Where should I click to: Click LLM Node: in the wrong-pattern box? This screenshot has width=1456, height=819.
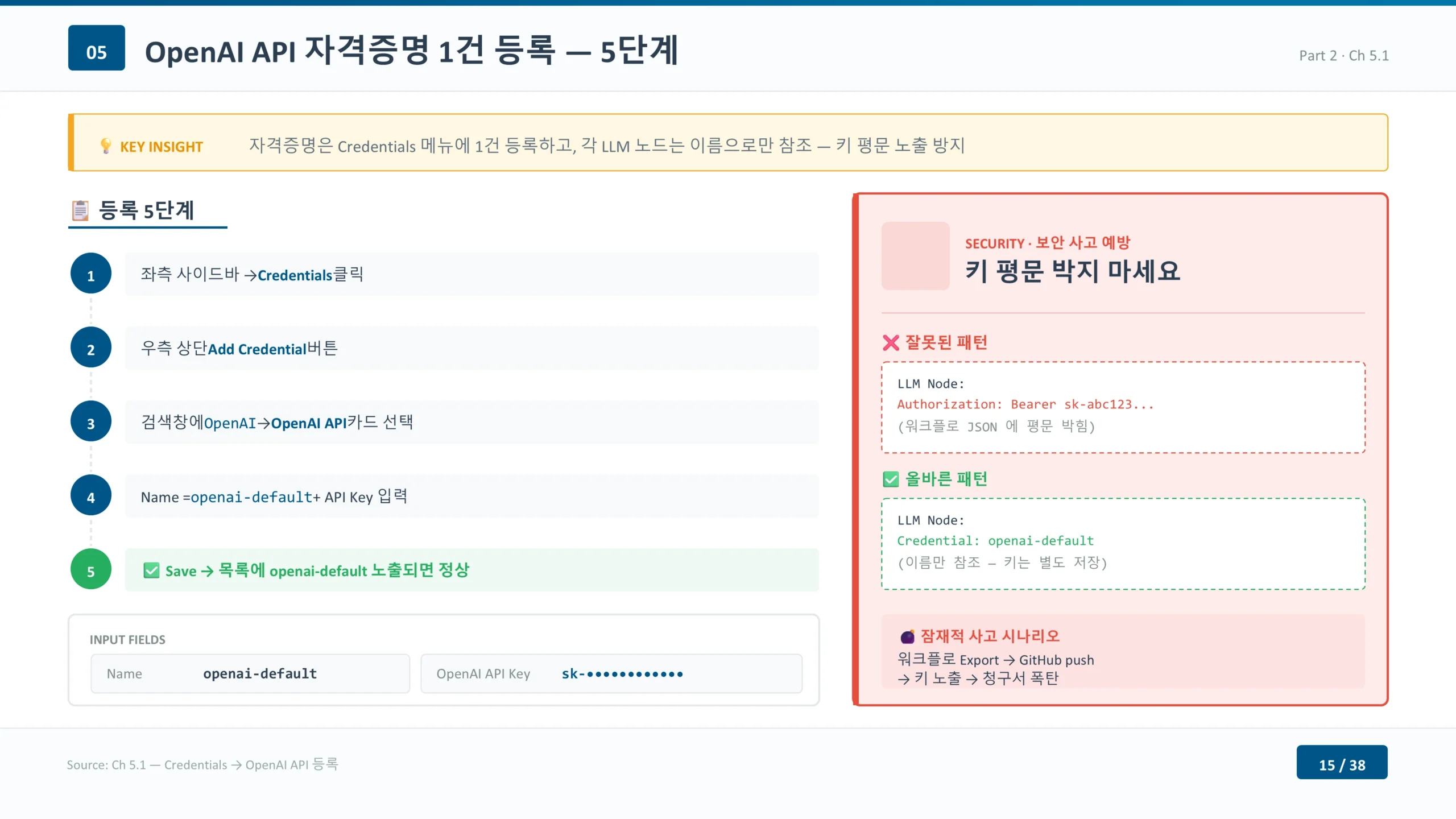931,384
